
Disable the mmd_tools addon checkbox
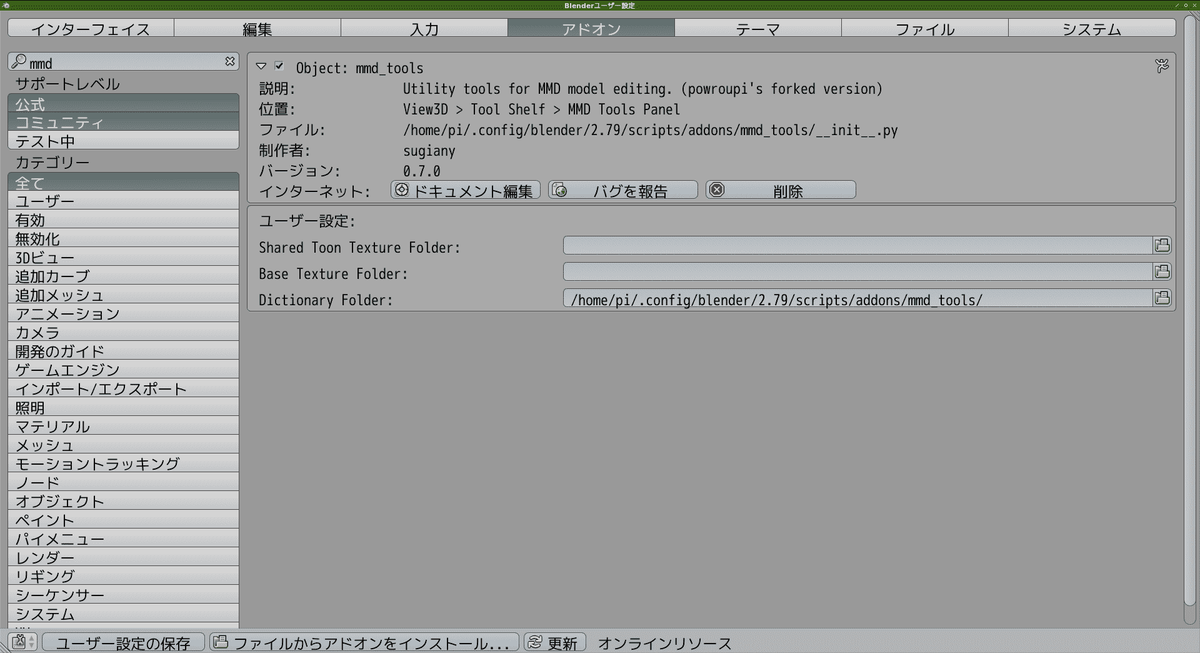279,66
